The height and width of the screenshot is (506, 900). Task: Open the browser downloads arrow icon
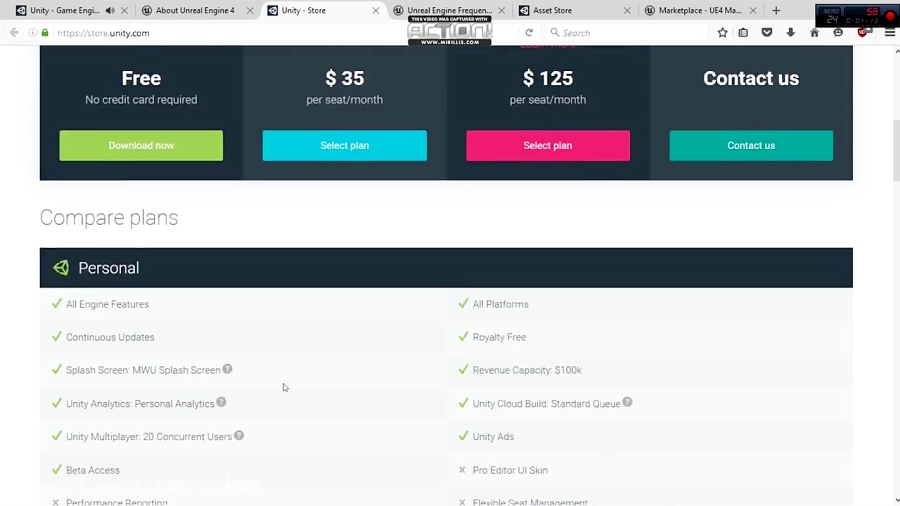tap(790, 33)
